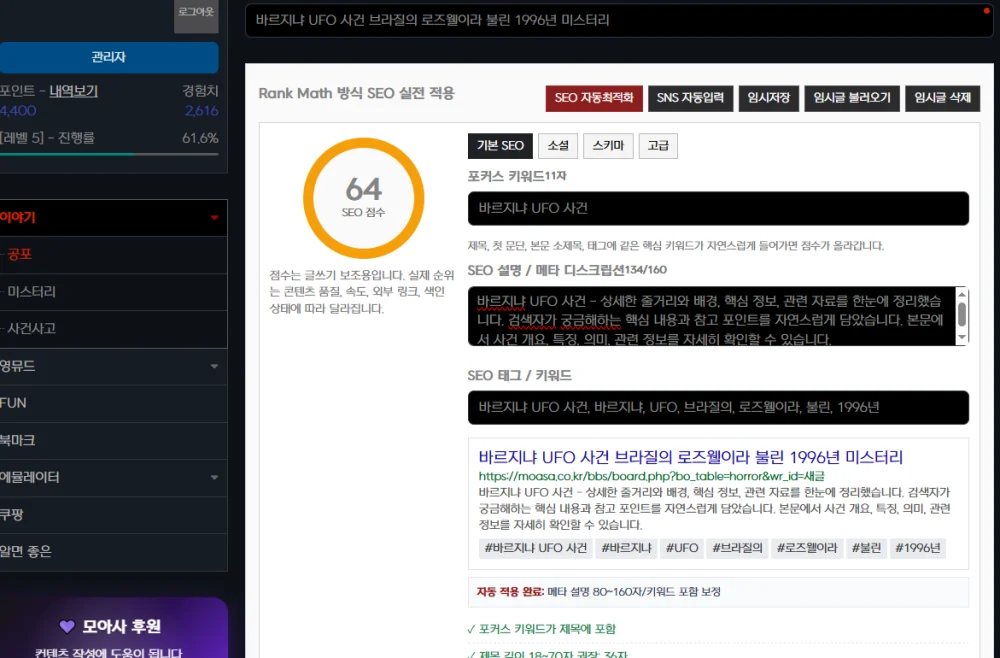Collapse the 이야기 menu using its red arrow
The image size is (1000, 658).
pos(214,218)
